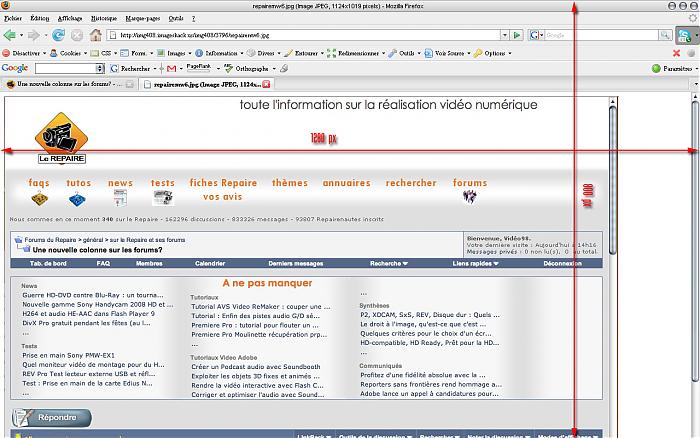Viewport: 700px width, 438px height.
Task: Click the Le Repaire camera logo
Action: click(x=61, y=137)
